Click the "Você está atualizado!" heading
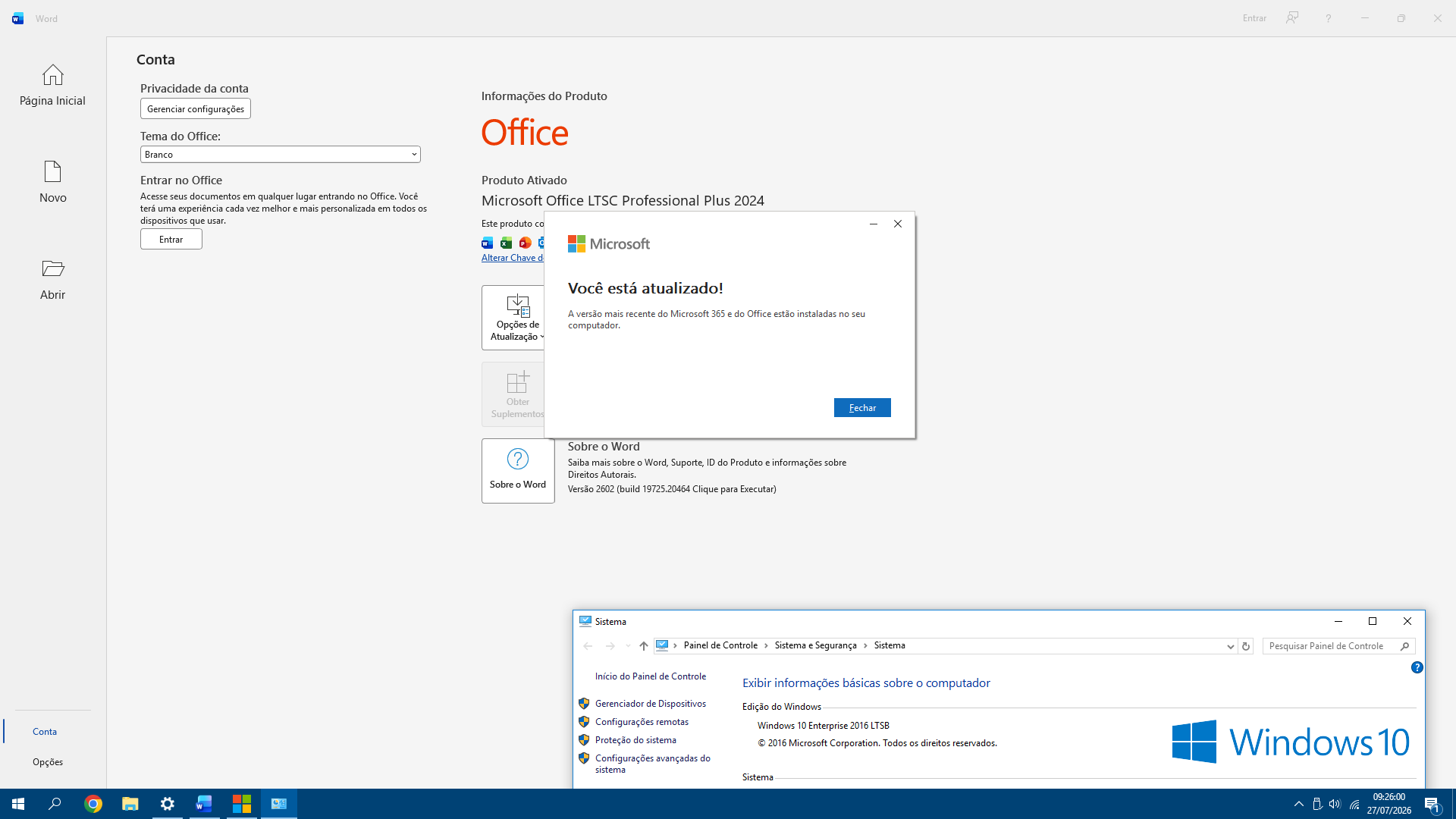 tap(645, 289)
